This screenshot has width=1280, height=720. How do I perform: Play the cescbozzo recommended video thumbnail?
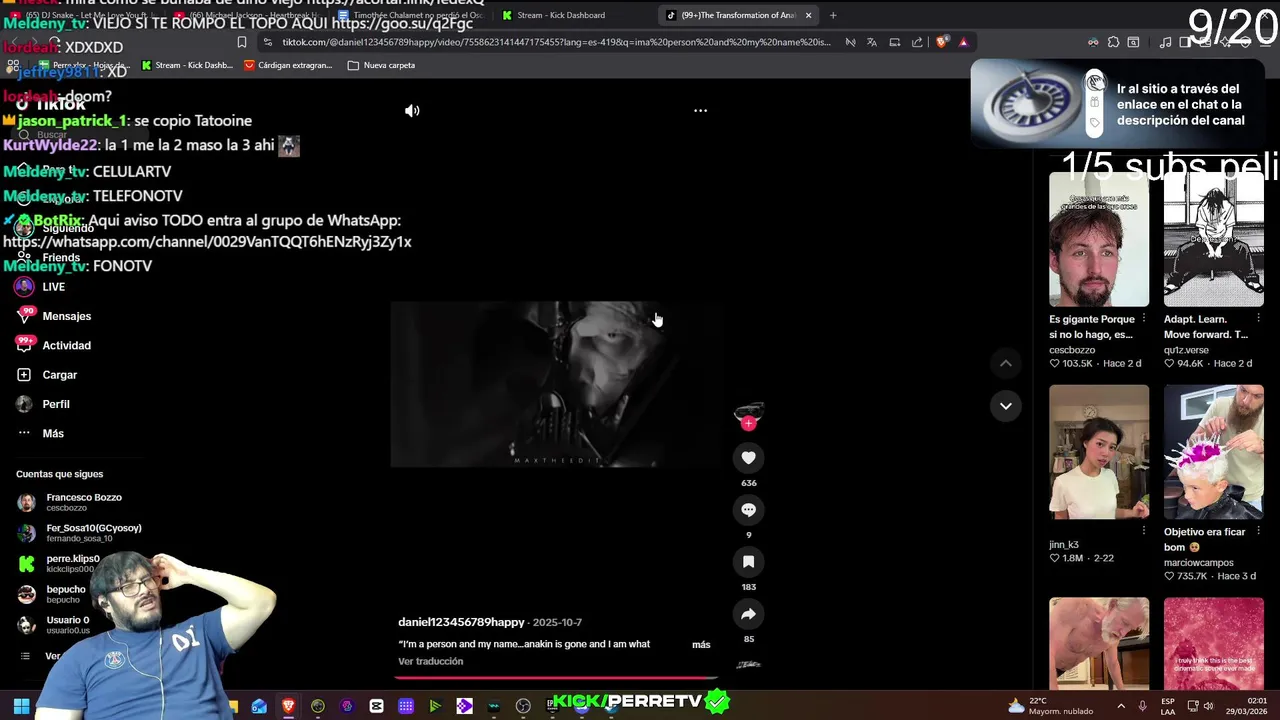pos(1099,240)
